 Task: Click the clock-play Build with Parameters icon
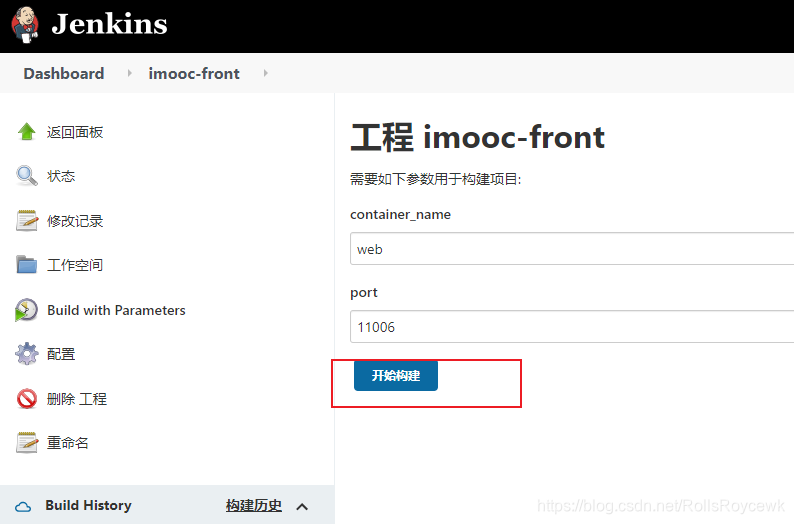26,309
